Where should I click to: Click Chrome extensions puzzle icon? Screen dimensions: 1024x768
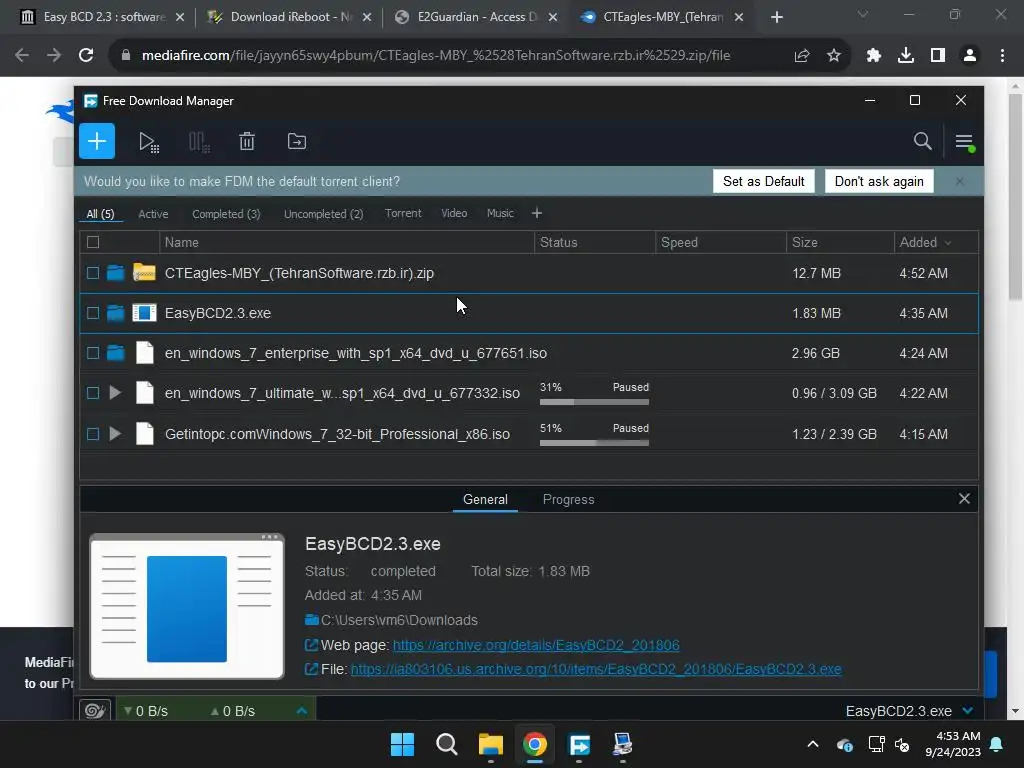[x=873, y=56]
